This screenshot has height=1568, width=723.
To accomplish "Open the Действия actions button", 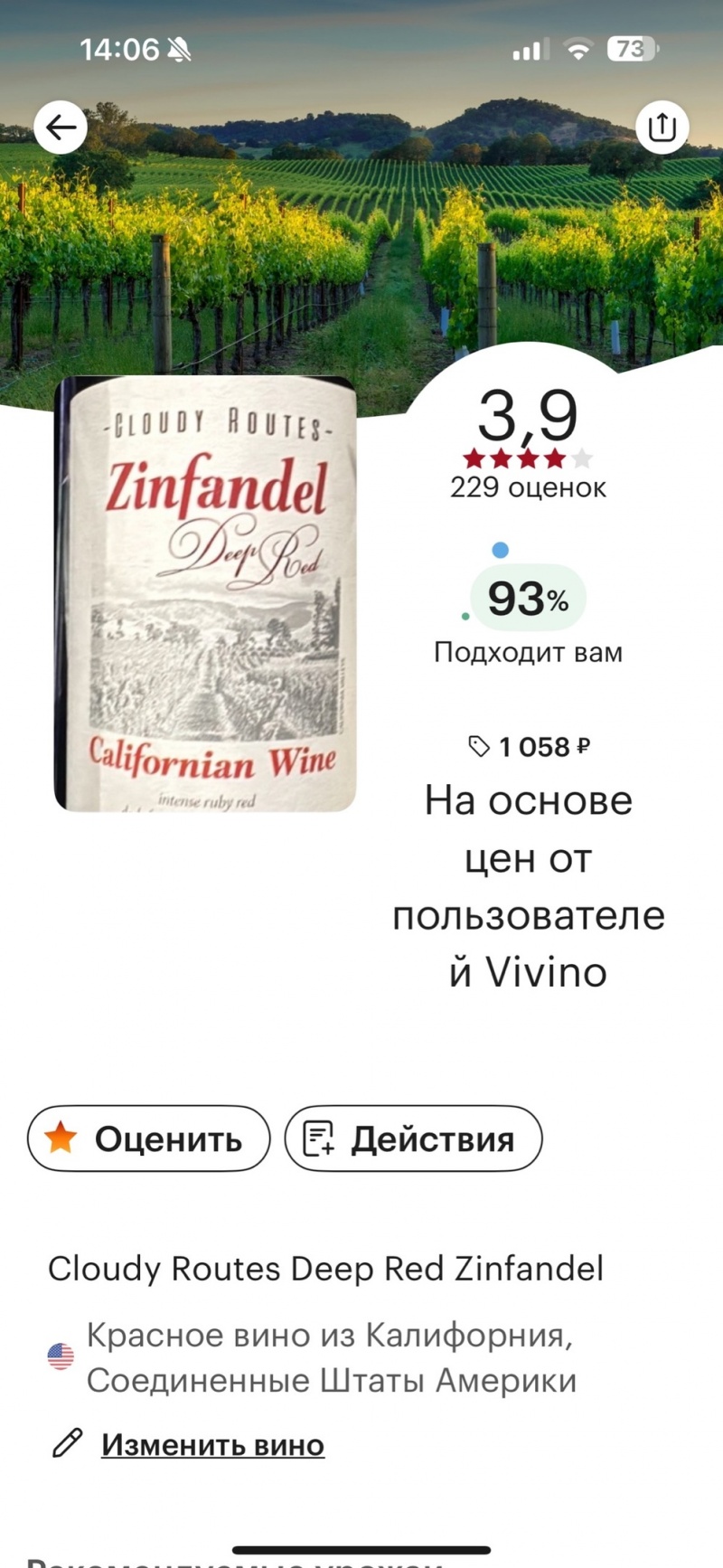I will point(414,1138).
